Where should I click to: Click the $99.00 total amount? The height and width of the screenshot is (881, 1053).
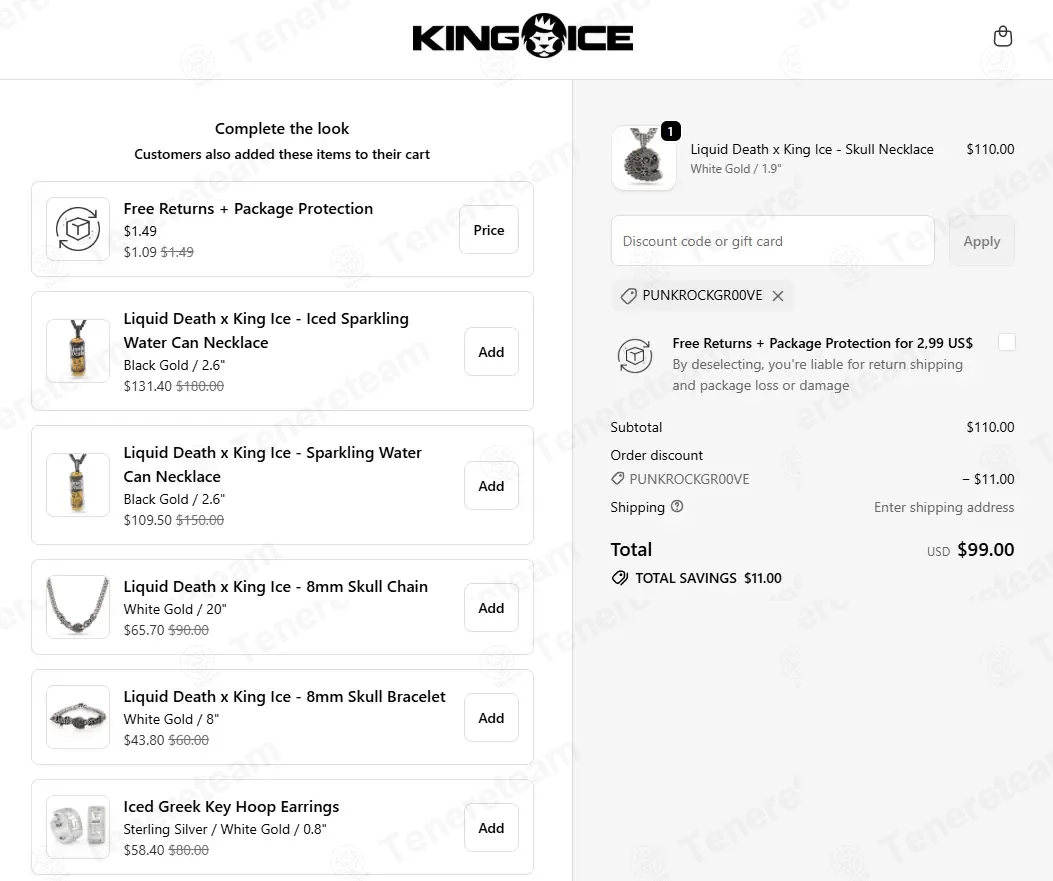(986, 549)
